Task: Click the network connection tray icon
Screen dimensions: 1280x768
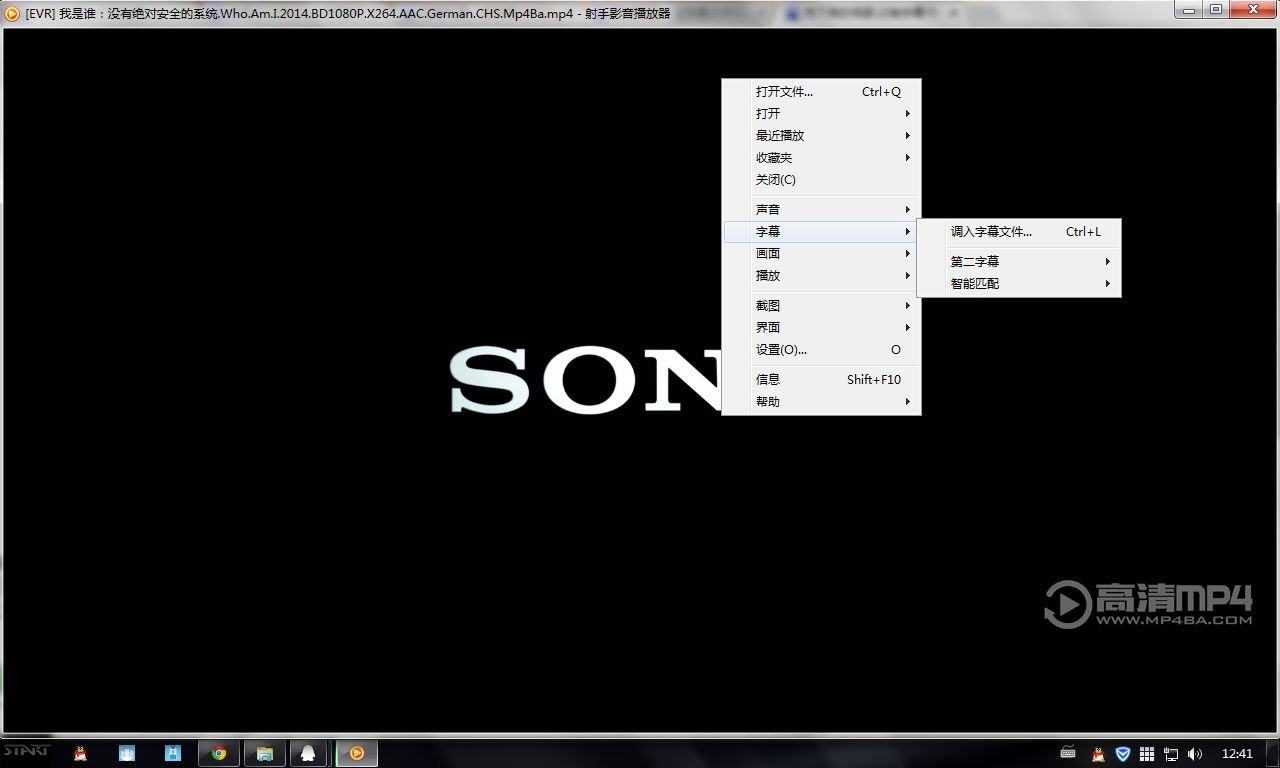Action: (1171, 753)
